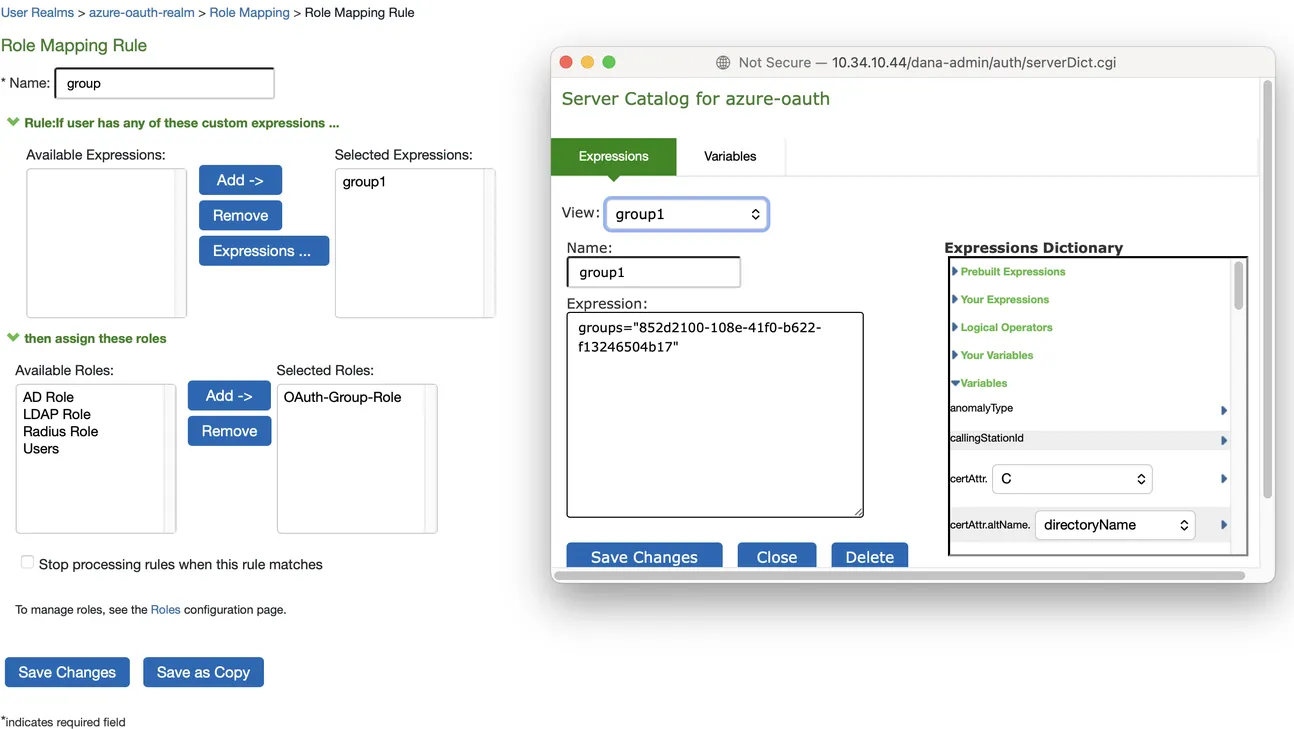The width and height of the screenshot is (1294, 729).
Task: Click arrow icon next to certAttr.altName. variable
Action: pos(1224,525)
